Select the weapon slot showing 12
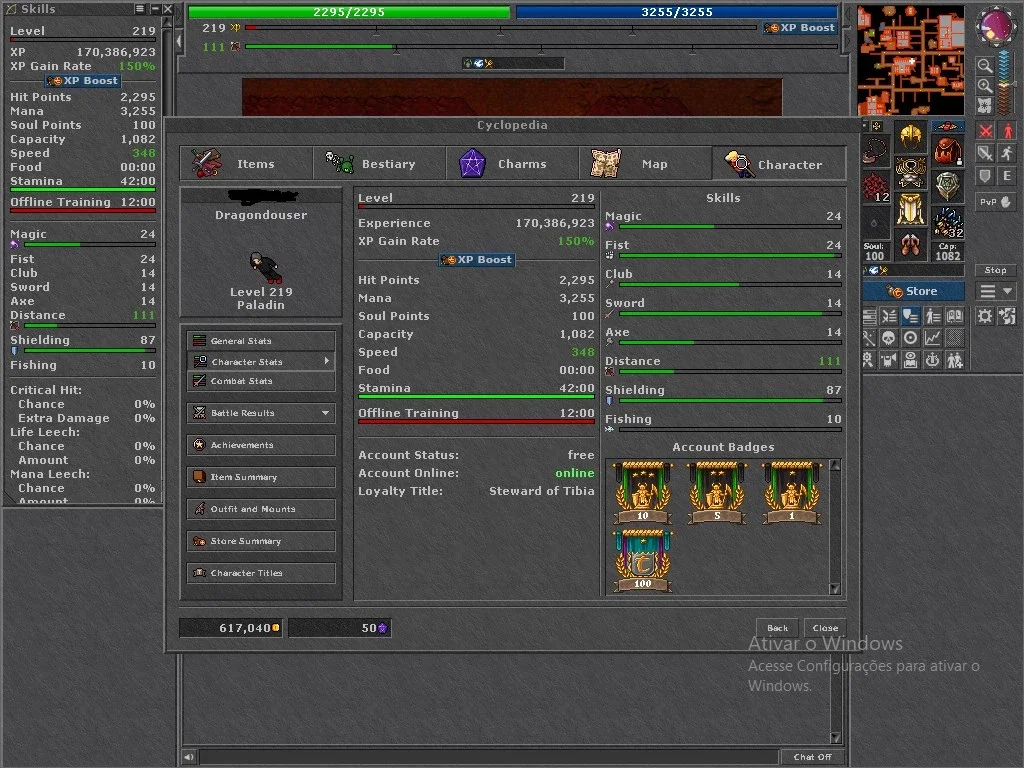The height and width of the screenshot is (768, 1024). coord(875,186)
